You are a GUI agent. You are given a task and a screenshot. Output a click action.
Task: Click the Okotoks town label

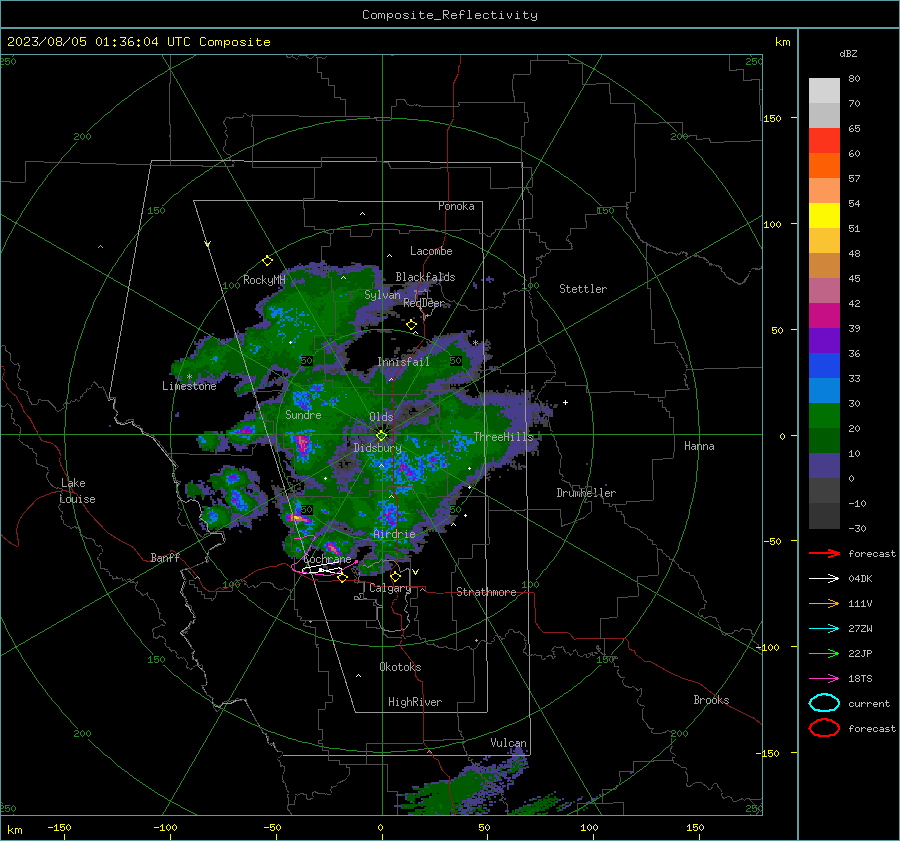click(400, 667)
